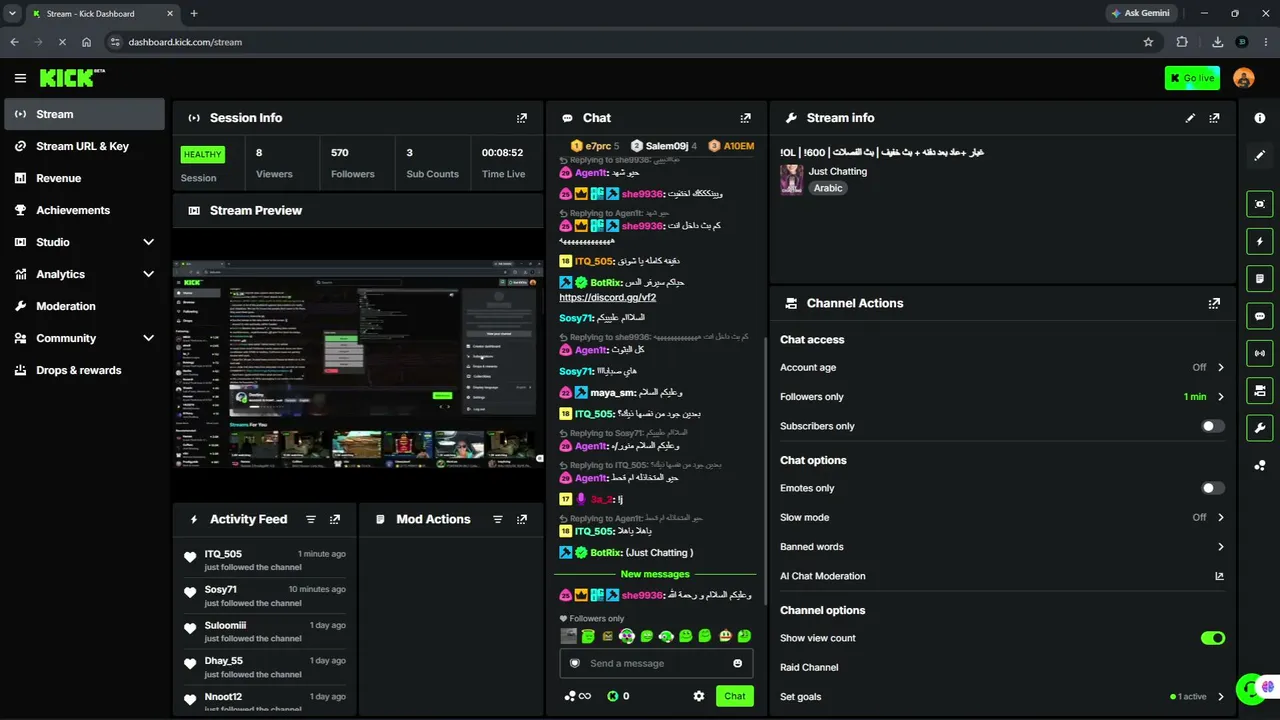Image resolution: width=1280 pixels, height=720 pixels.
Task: Open the discord.gg link in chat
Action: click(608, 297)
